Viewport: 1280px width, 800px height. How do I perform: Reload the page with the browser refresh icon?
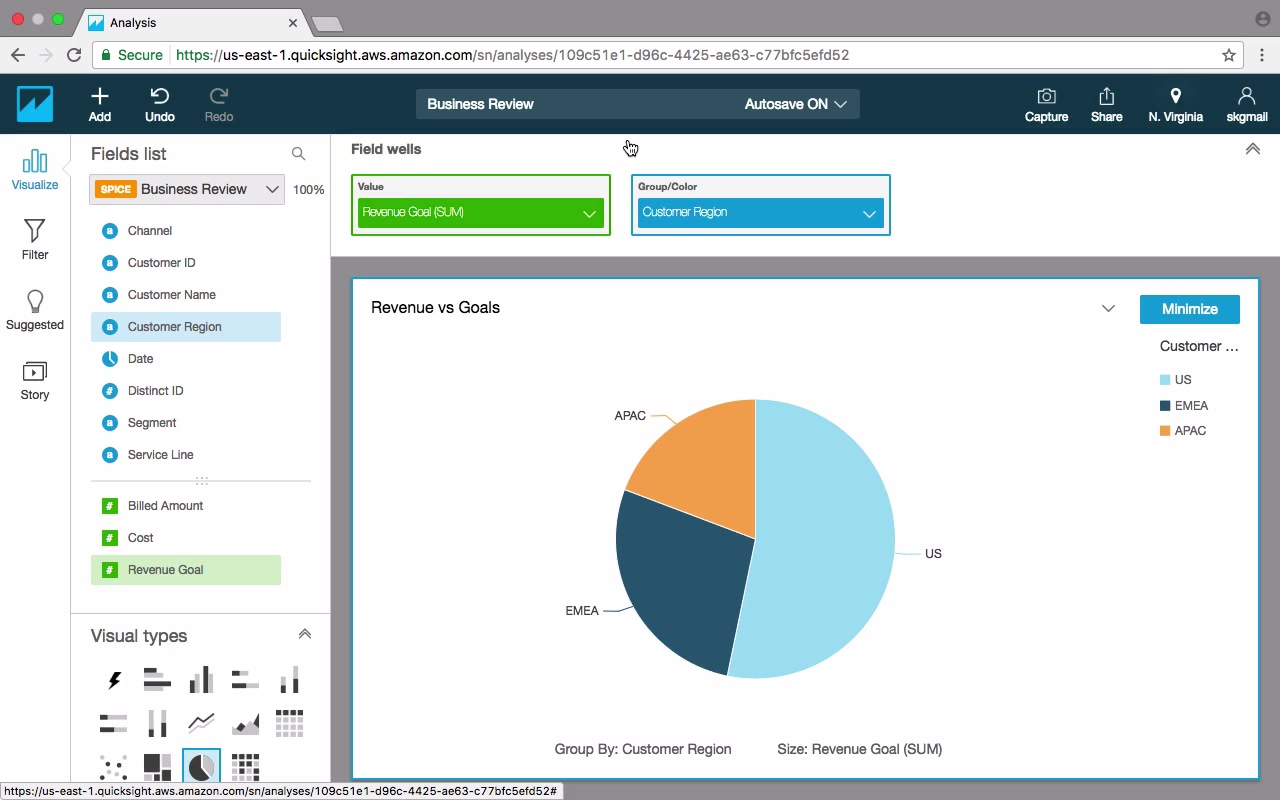74,55
